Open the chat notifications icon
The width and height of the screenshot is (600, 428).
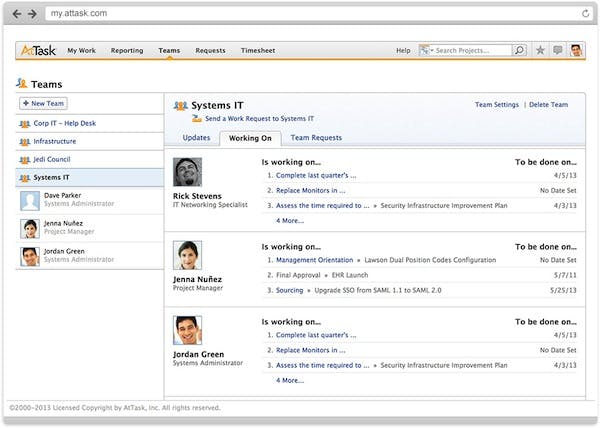tap(558, 50)
